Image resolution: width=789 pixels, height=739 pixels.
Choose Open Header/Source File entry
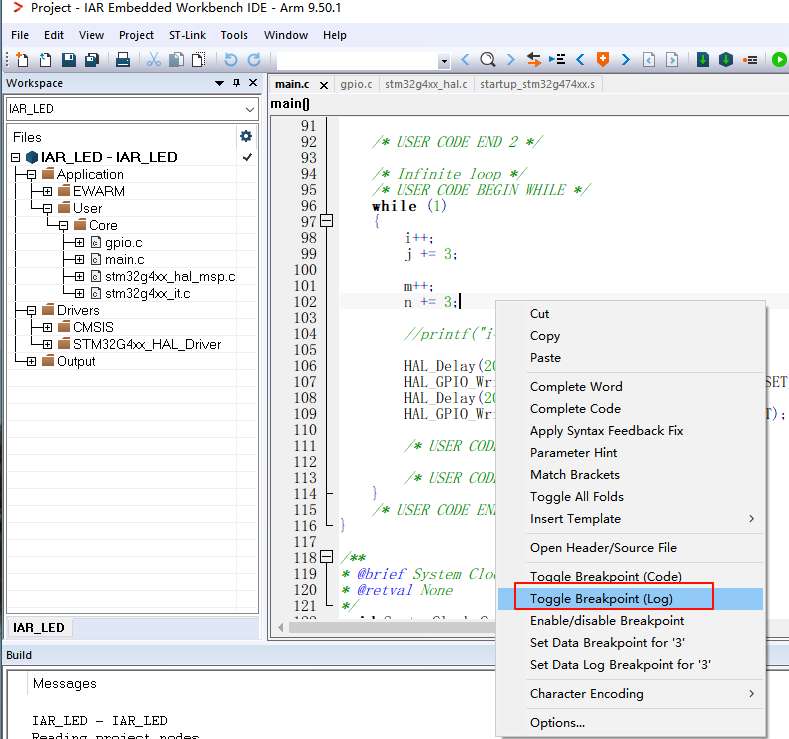coord(630,548)
